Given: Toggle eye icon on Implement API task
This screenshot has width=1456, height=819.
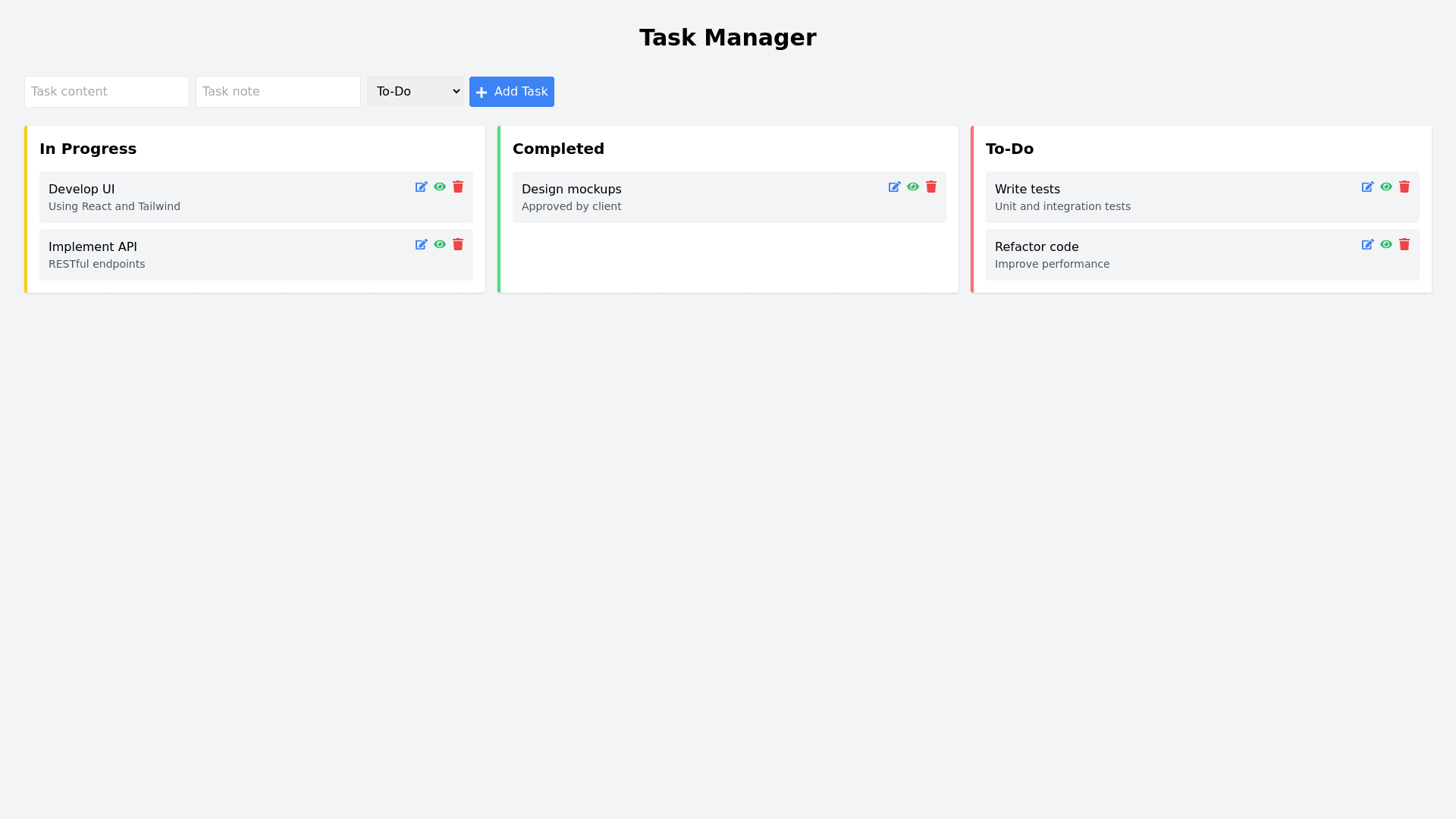Looking at the screenshot, I should tap(440, 244).
